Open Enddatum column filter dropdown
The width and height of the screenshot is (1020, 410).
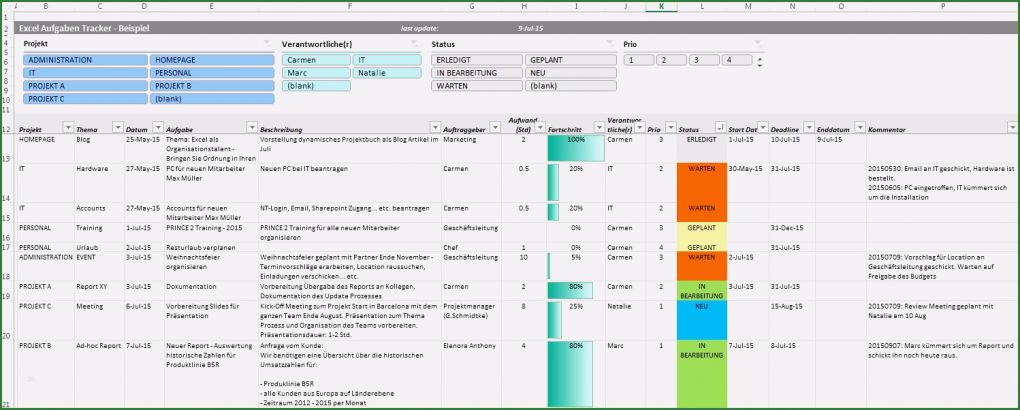tap(860, 127)
